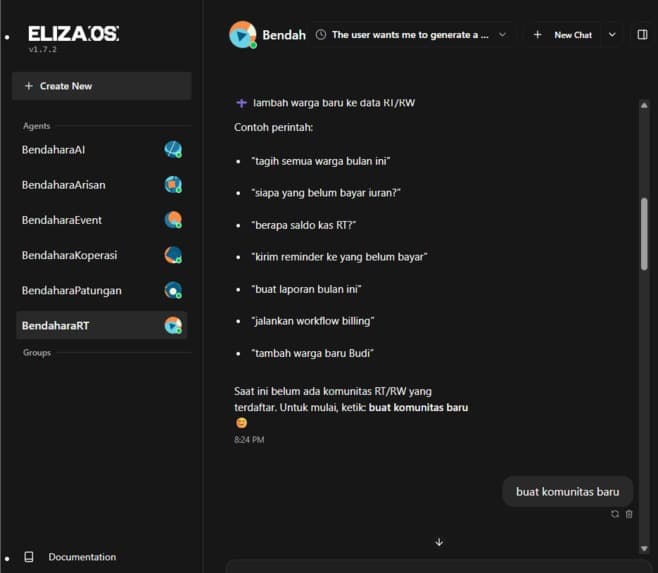Click the Create New button
Image resolution: width=658 pixels, height=573 pixels.
102,86
